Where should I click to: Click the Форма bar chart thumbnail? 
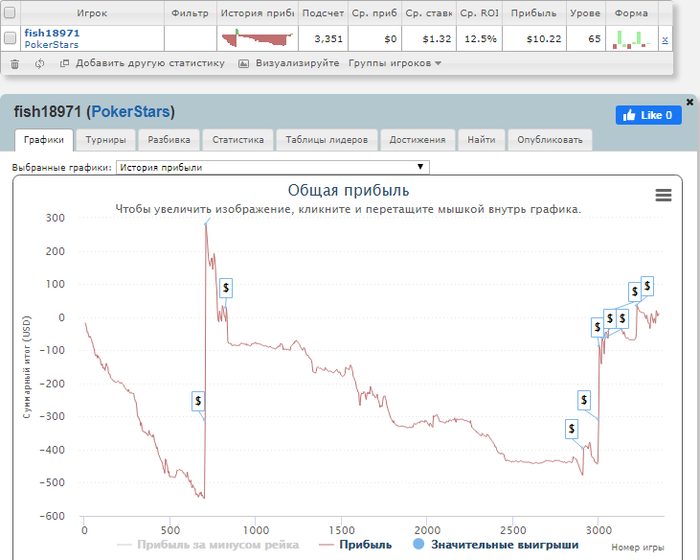(x=631, y=39)
